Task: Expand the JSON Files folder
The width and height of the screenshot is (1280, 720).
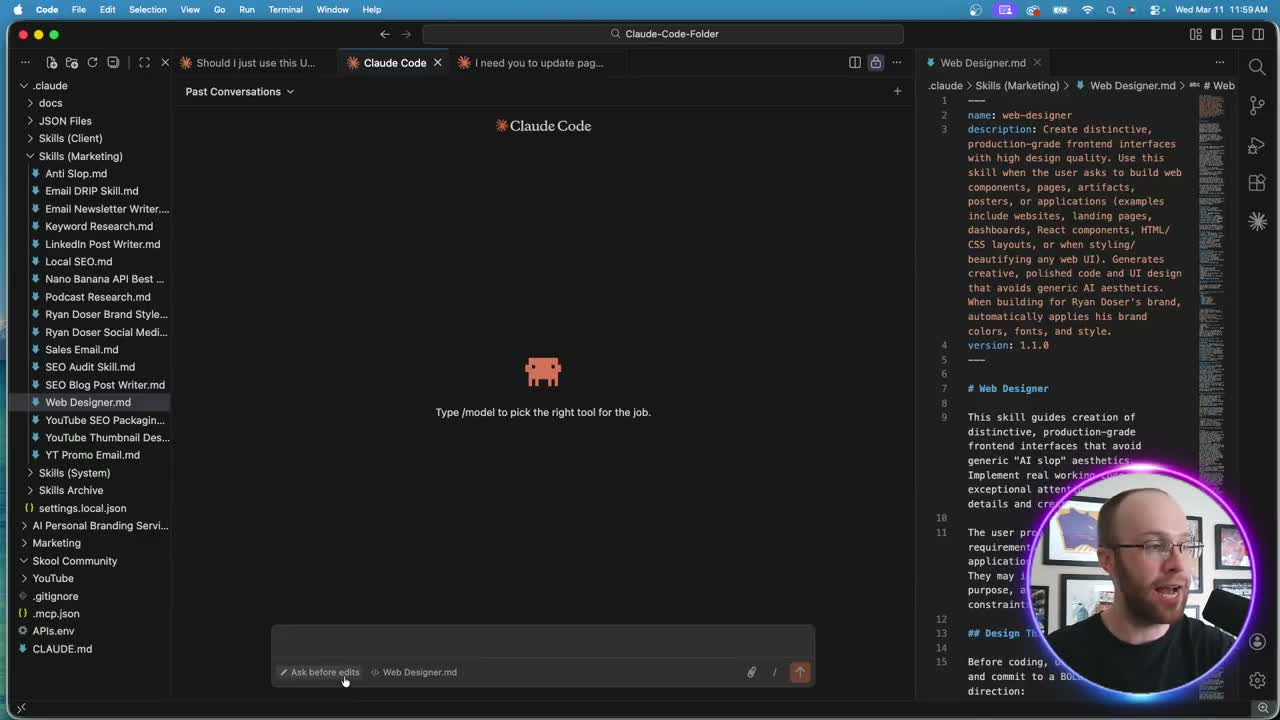Action: [x=65, y=121]
